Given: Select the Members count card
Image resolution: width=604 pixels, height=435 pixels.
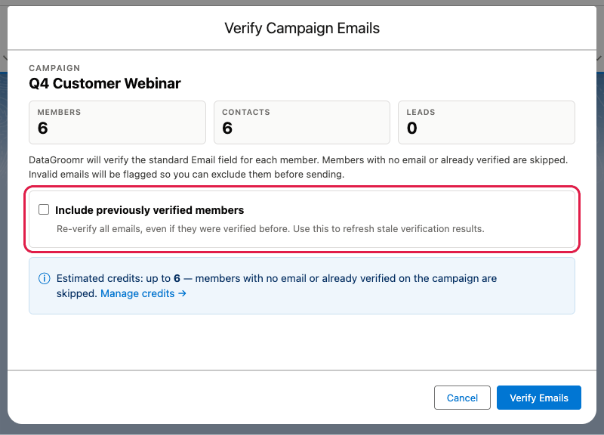Looking at the screenshot, I should point(117,123).
